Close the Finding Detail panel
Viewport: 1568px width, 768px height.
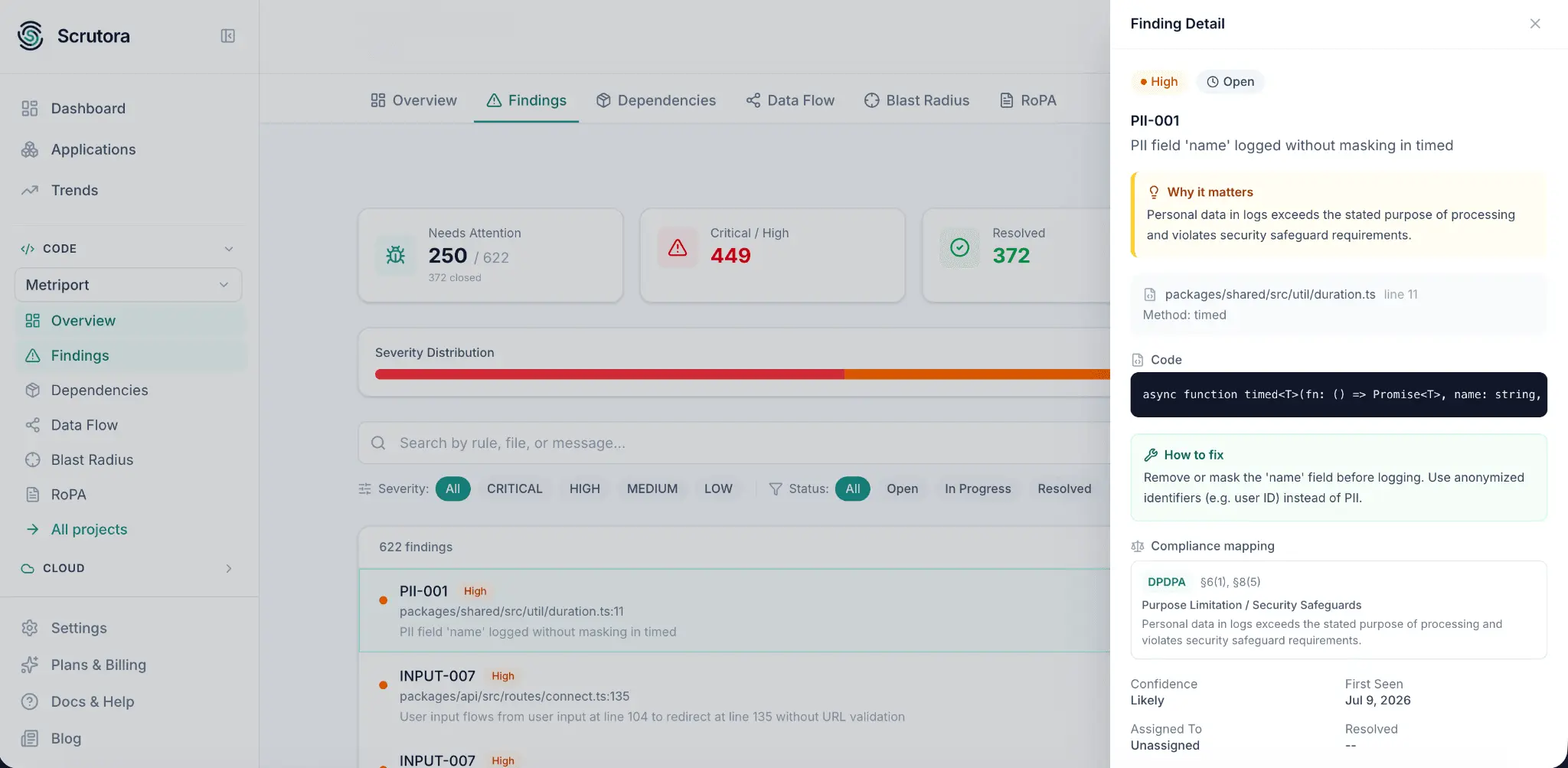click(1534, 24)
